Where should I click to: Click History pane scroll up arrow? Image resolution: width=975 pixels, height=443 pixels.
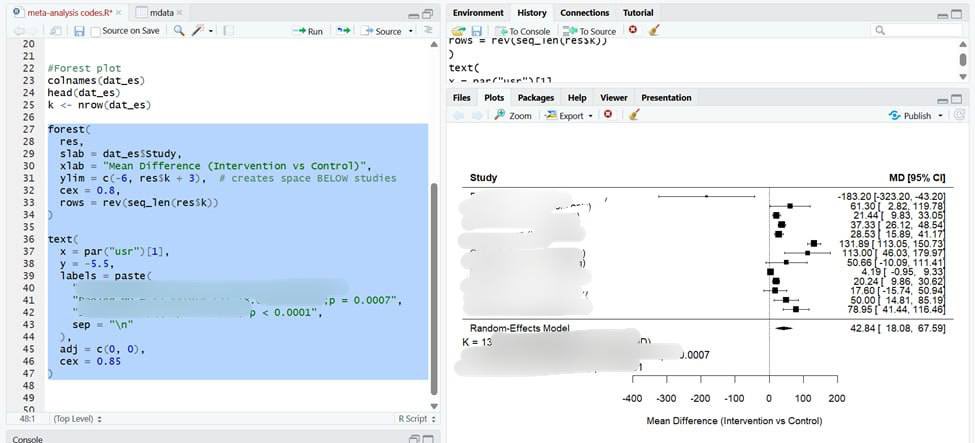click(x=963, y=44)
